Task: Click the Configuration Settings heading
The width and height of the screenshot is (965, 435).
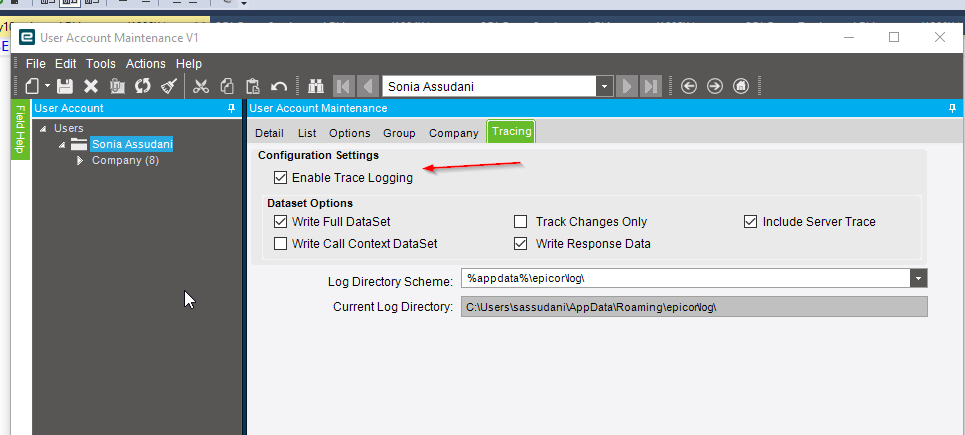Action: click(x=318, y=155)
